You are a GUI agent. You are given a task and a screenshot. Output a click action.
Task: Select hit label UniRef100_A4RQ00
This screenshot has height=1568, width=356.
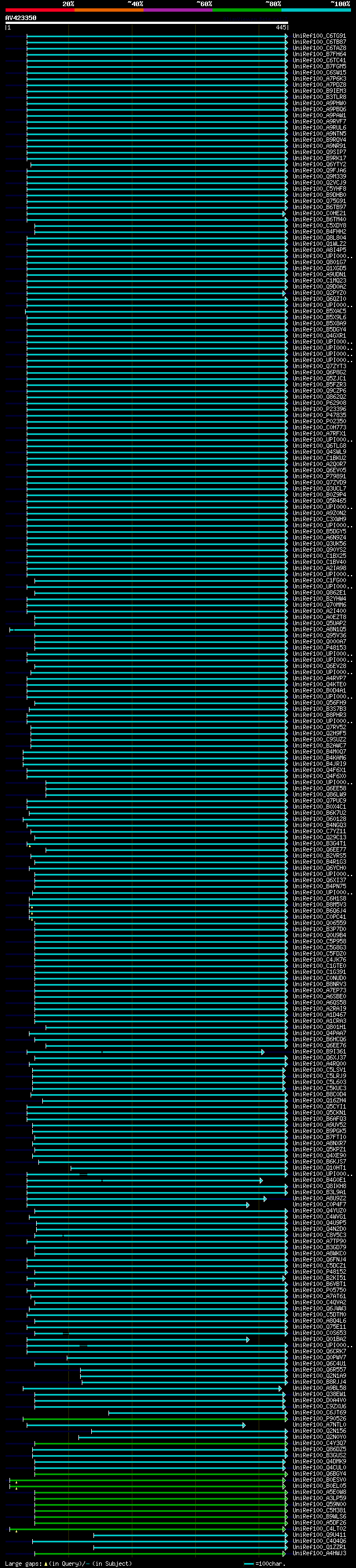[319, 1064]
